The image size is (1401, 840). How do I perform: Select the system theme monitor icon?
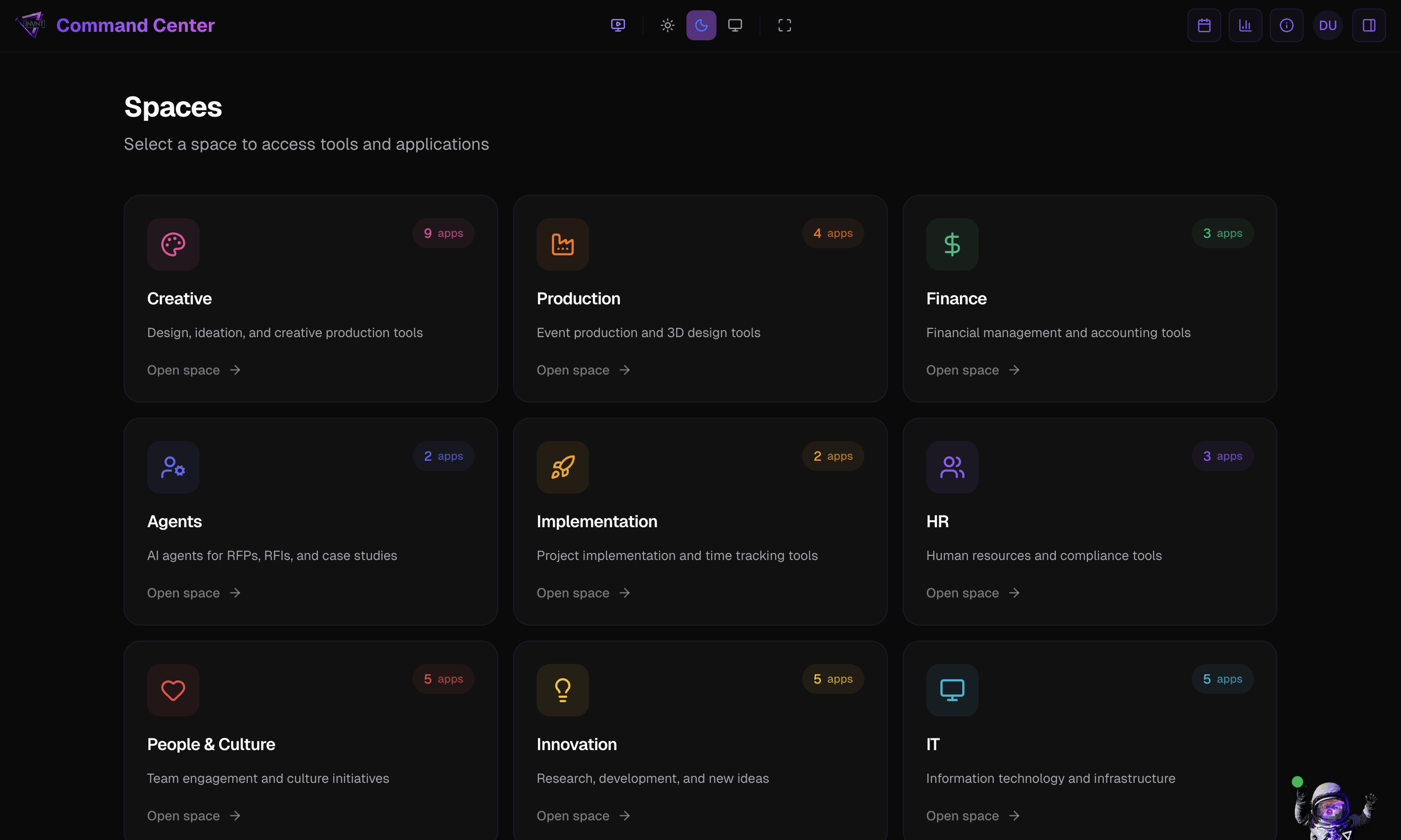click(x=735, y=25)
